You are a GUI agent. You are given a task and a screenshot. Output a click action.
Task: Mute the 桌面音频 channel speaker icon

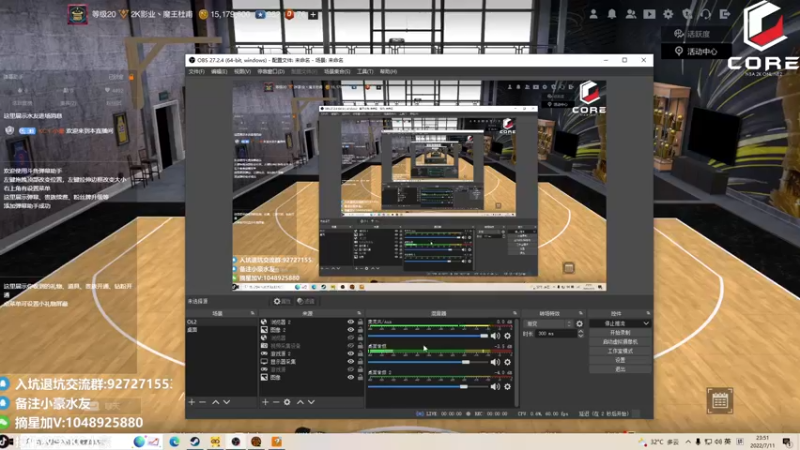click(495, 362)
